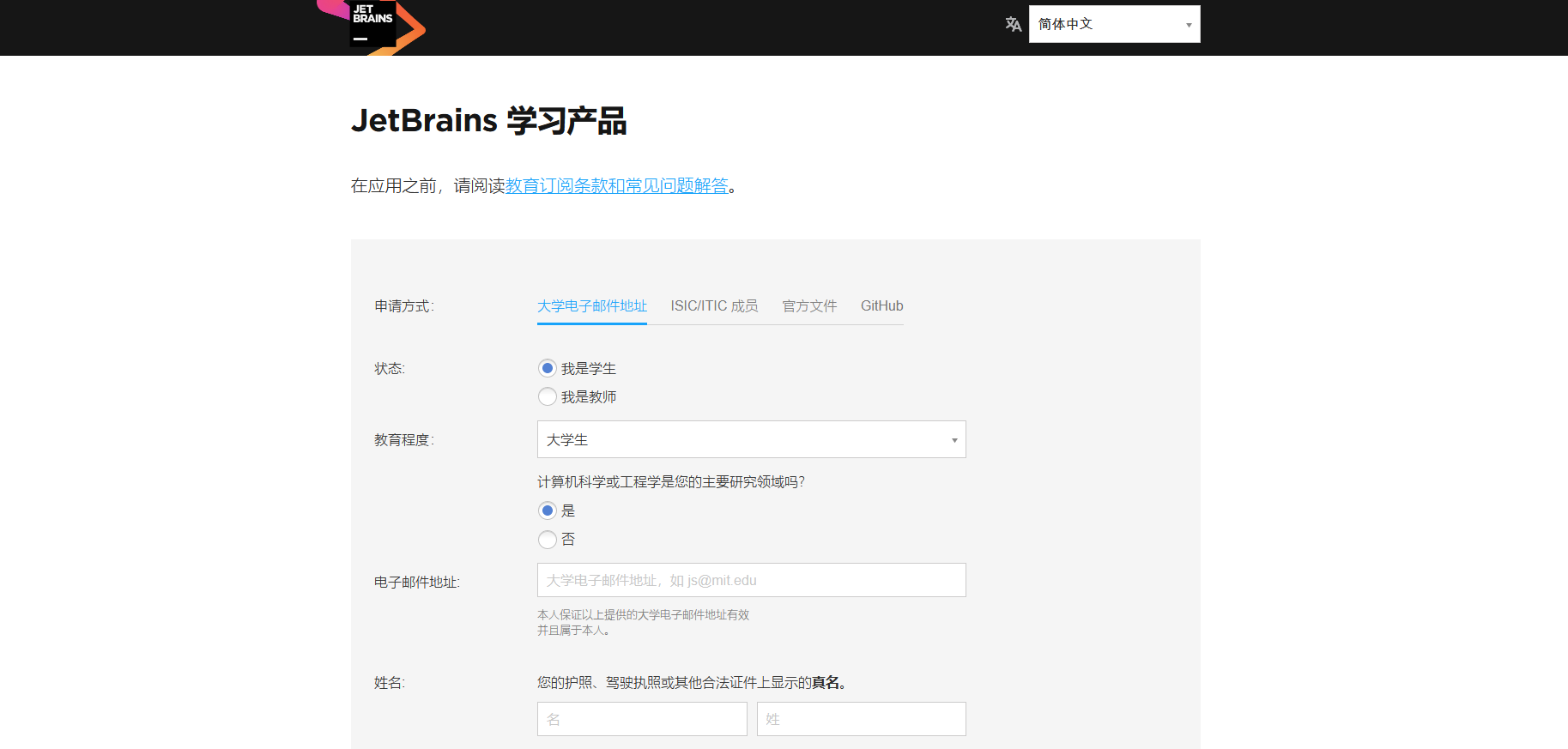Click the 名 first name field
The image size is (1568, 749).
[x=642, y=719]
